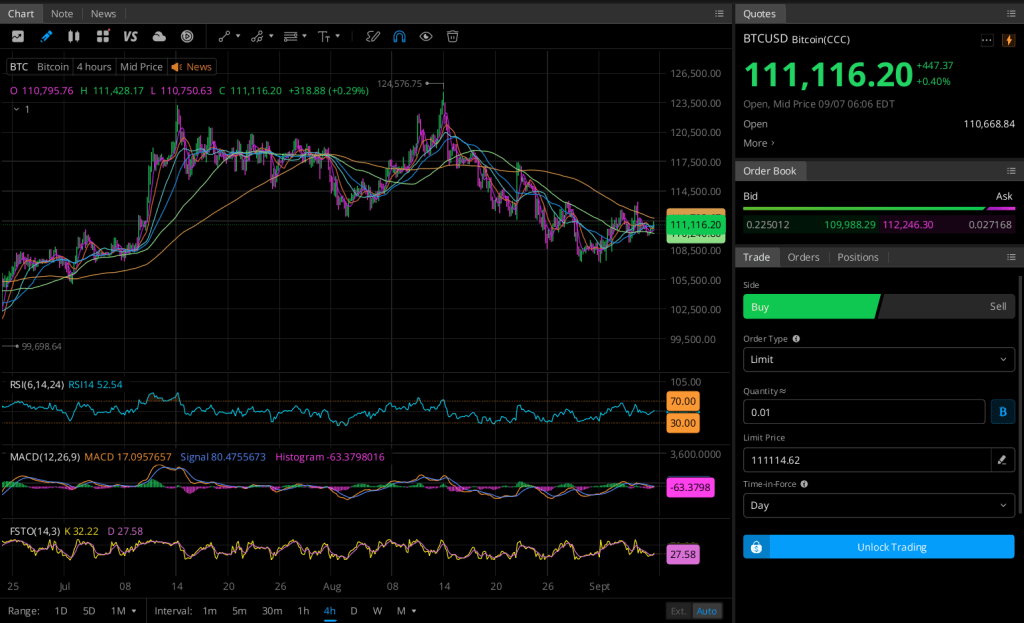
Task: Click the More link under Quotes
Action: click(x=757, y=143)
